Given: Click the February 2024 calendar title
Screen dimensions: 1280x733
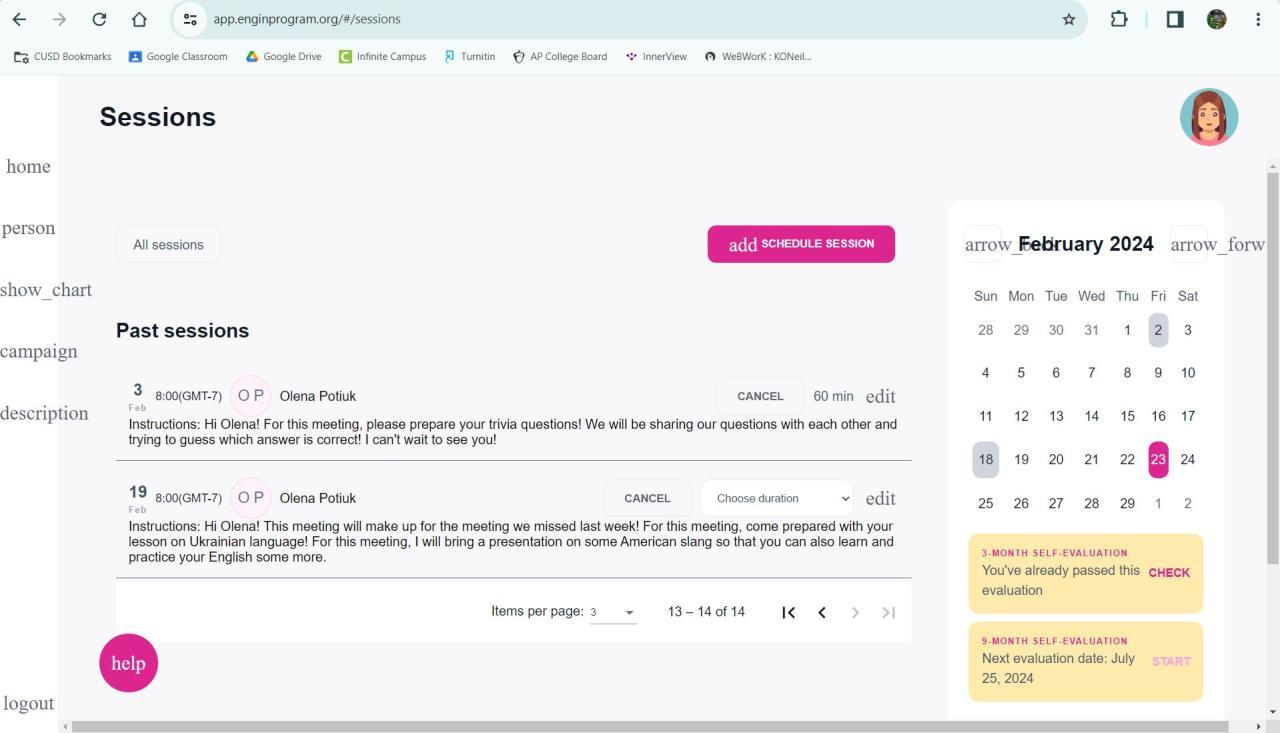Looking at the screenshot, I should pyautogui.click(x=1086, y=244).
